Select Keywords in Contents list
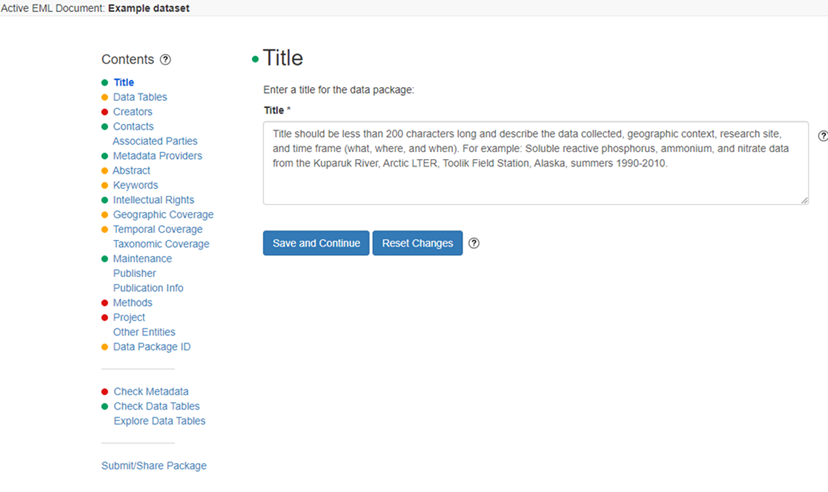Screen dimensions: 828x492 tap(135, 185)
